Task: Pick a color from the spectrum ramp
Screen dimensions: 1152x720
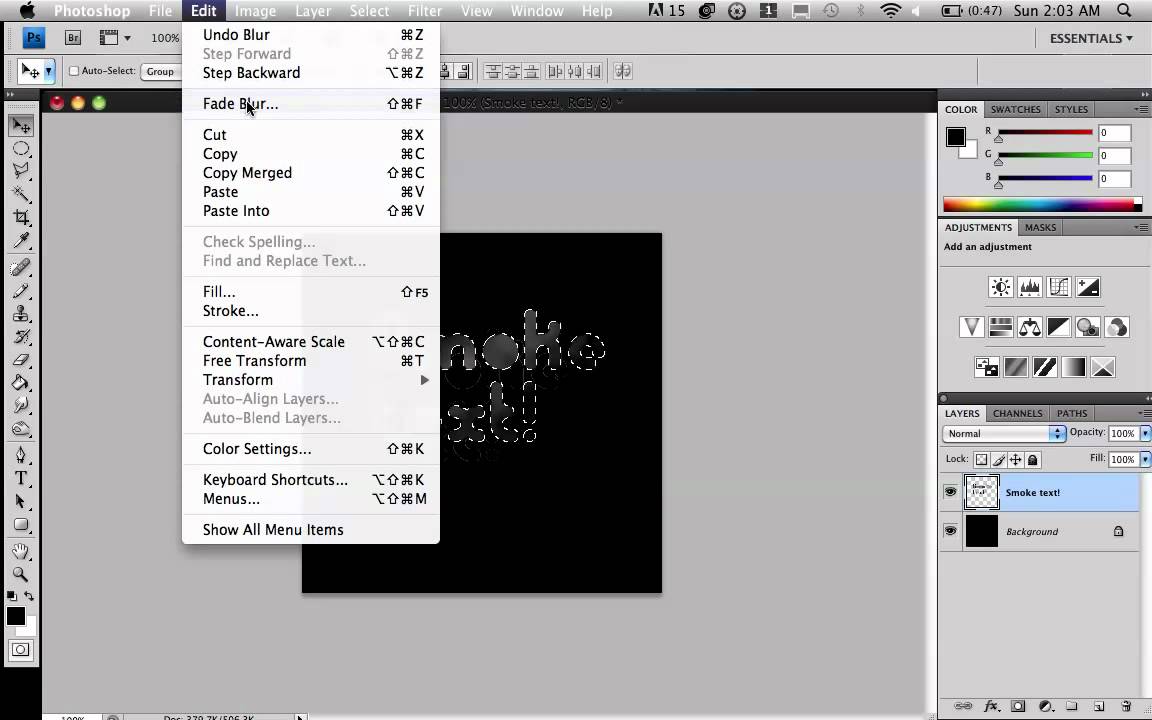Action: pyautogui.click(x=1042, y=205)
